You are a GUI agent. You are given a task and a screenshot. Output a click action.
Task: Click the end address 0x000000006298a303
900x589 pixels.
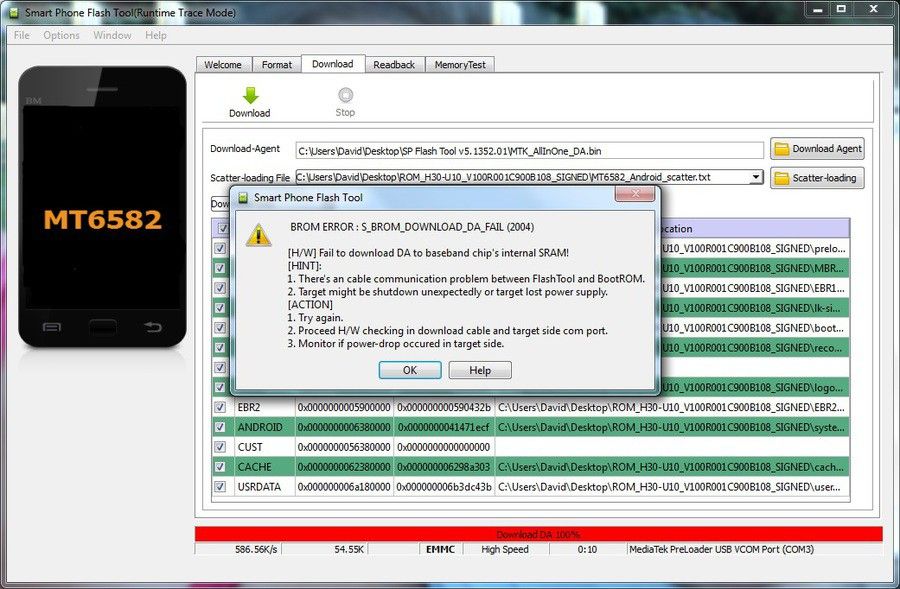(444, 467)
